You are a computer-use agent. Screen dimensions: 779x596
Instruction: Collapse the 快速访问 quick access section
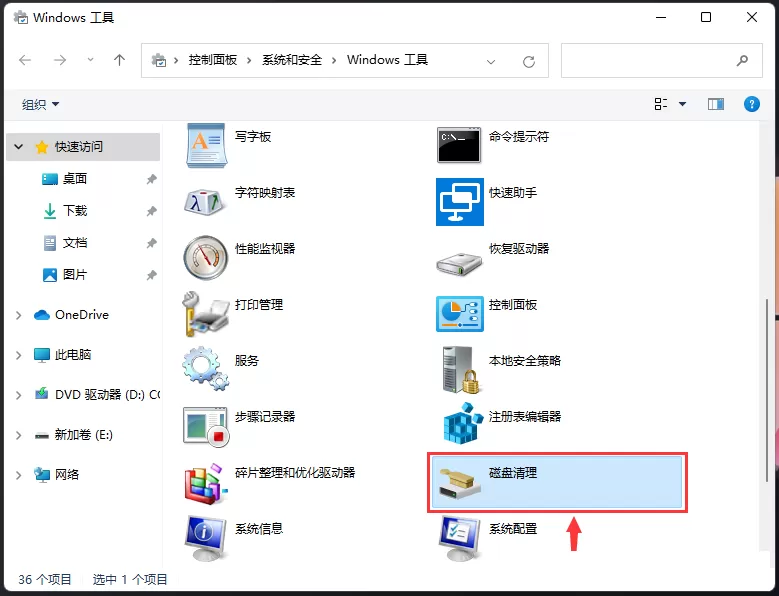click(18, 147)
